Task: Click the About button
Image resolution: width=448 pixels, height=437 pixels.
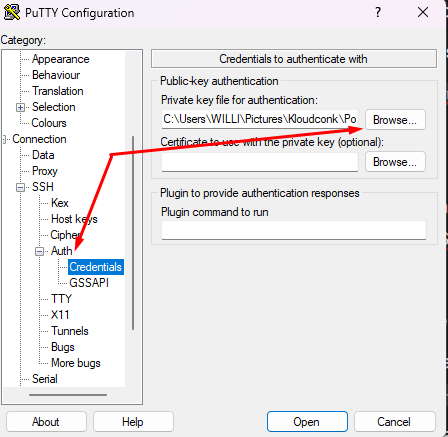Action: [46, 422]
